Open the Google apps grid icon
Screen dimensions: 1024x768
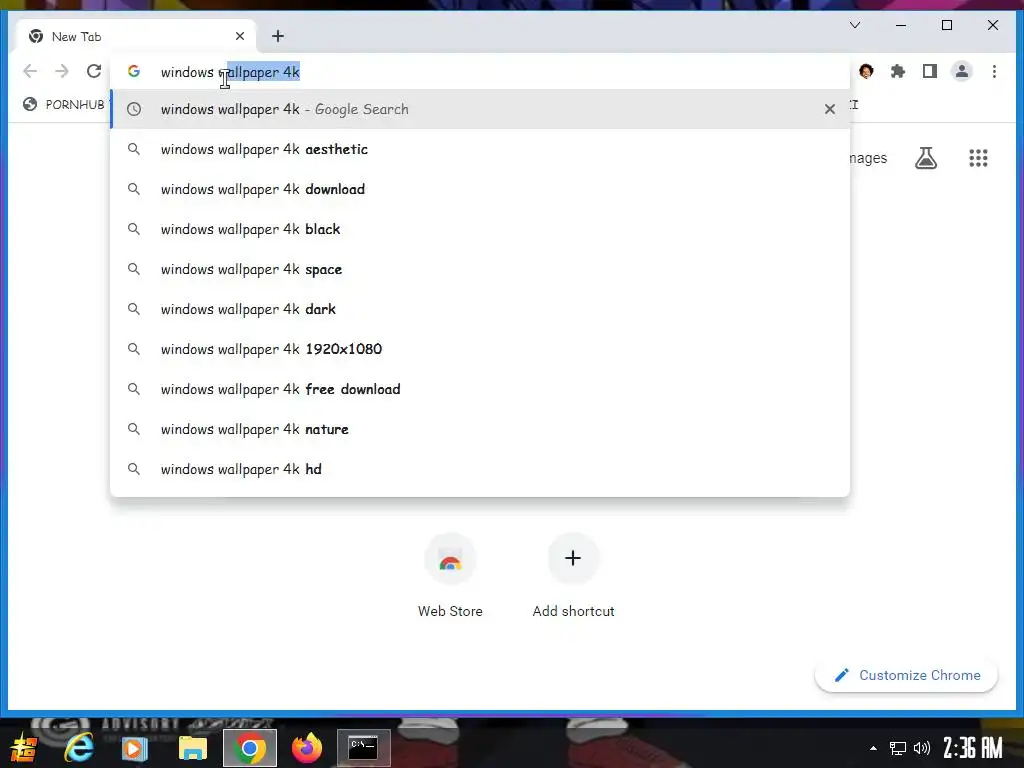pyautogui.click(x=978, y=158)
